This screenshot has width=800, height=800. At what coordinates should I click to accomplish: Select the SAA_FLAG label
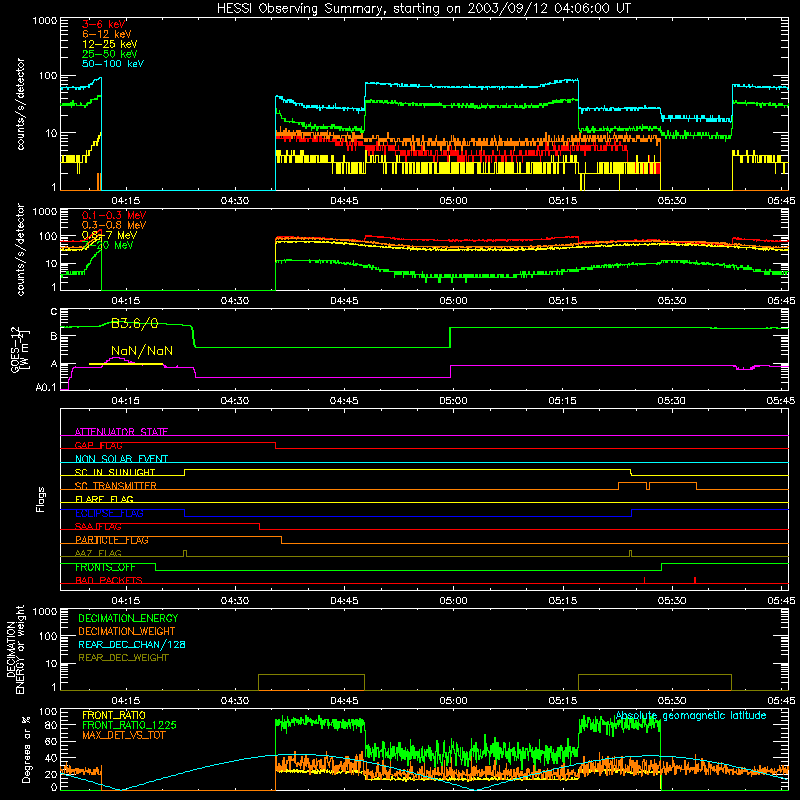pyautogui.click(x=98, y=526)
